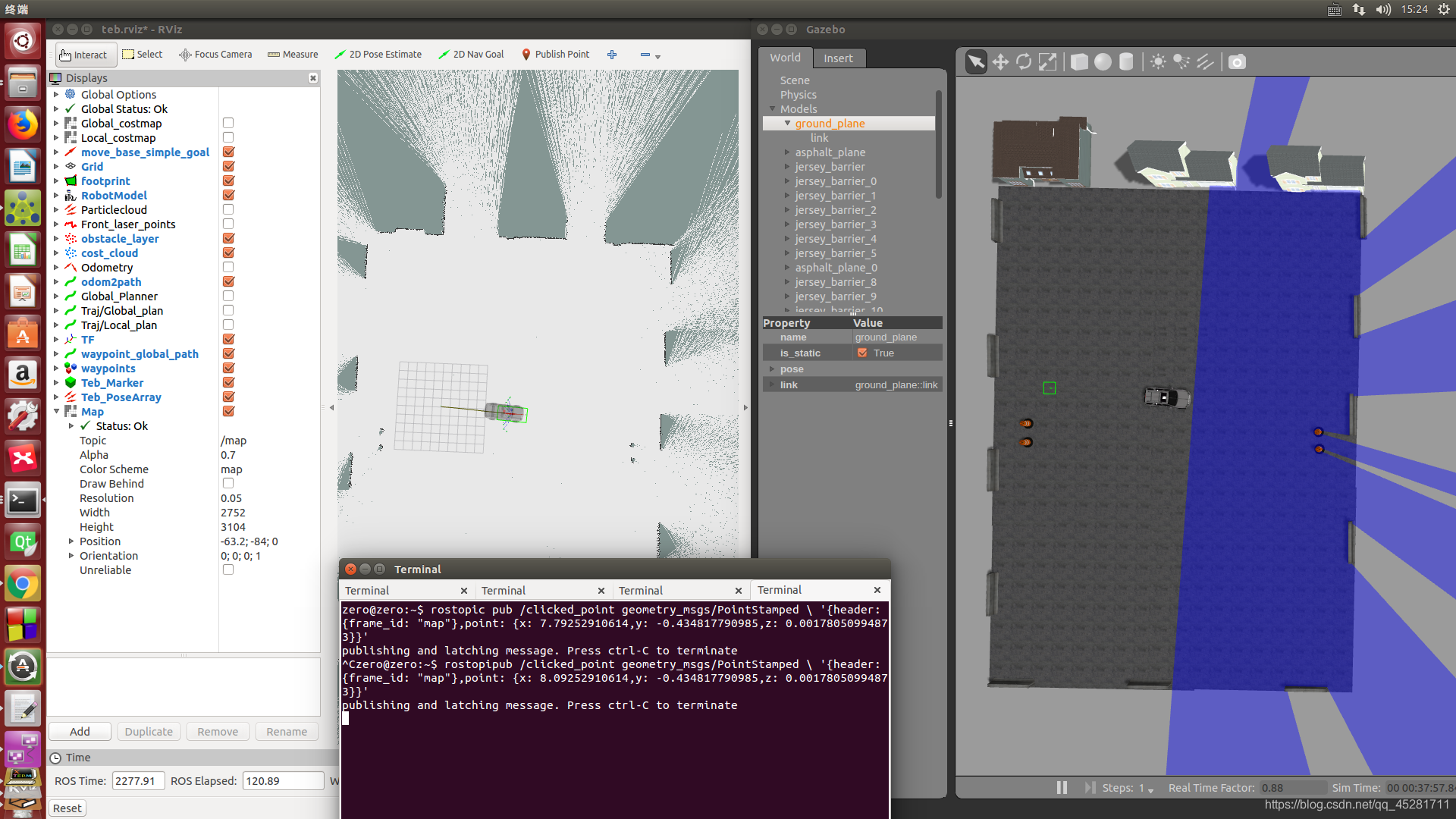The image size is (1456, 819).
Task: Activate the 2D Nav Goal tool
Action: [x=471, y=55]
